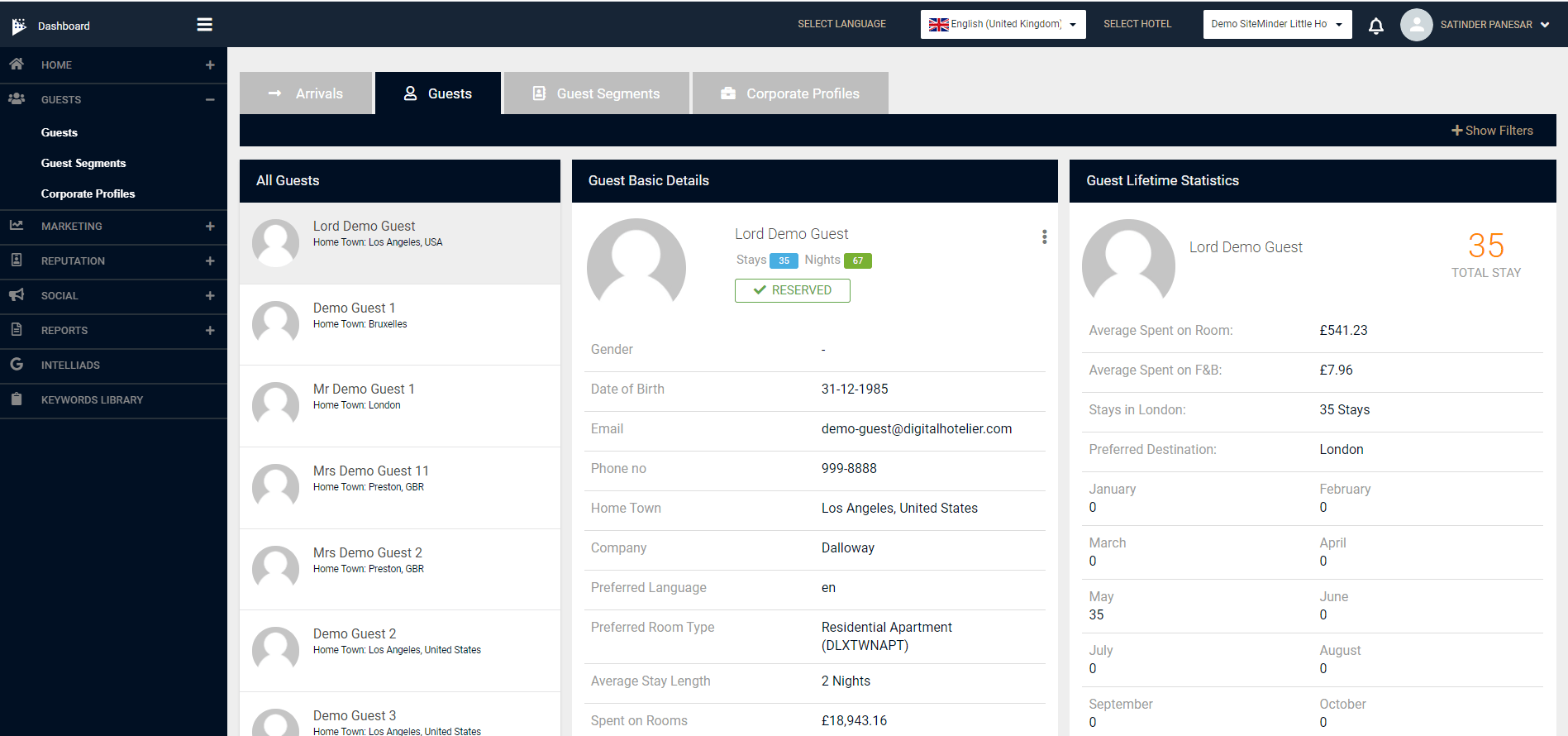
Task: Open the three-dot guest options menu
Action: 1045,237
